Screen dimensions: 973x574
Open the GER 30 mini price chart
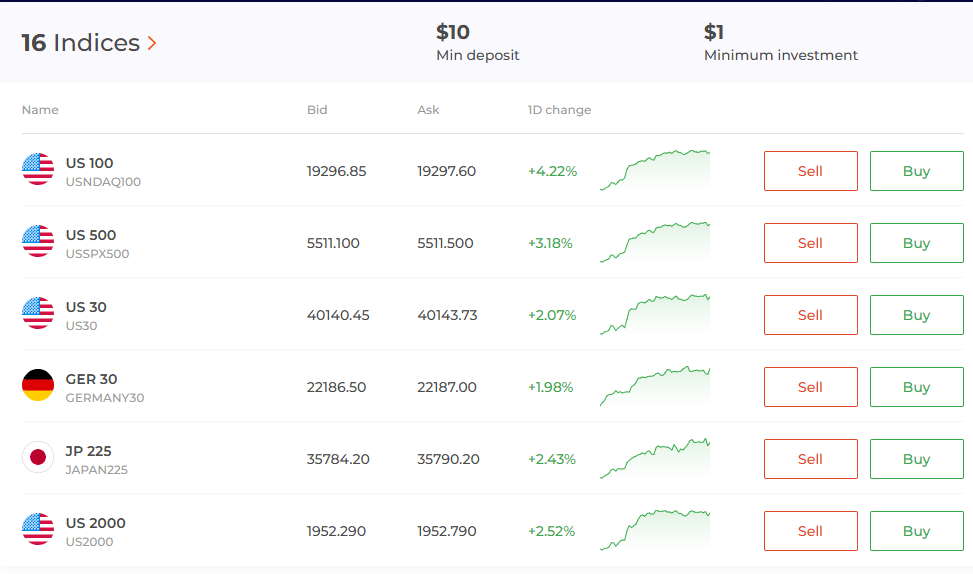pyautogui.click(x=655, y=386)
